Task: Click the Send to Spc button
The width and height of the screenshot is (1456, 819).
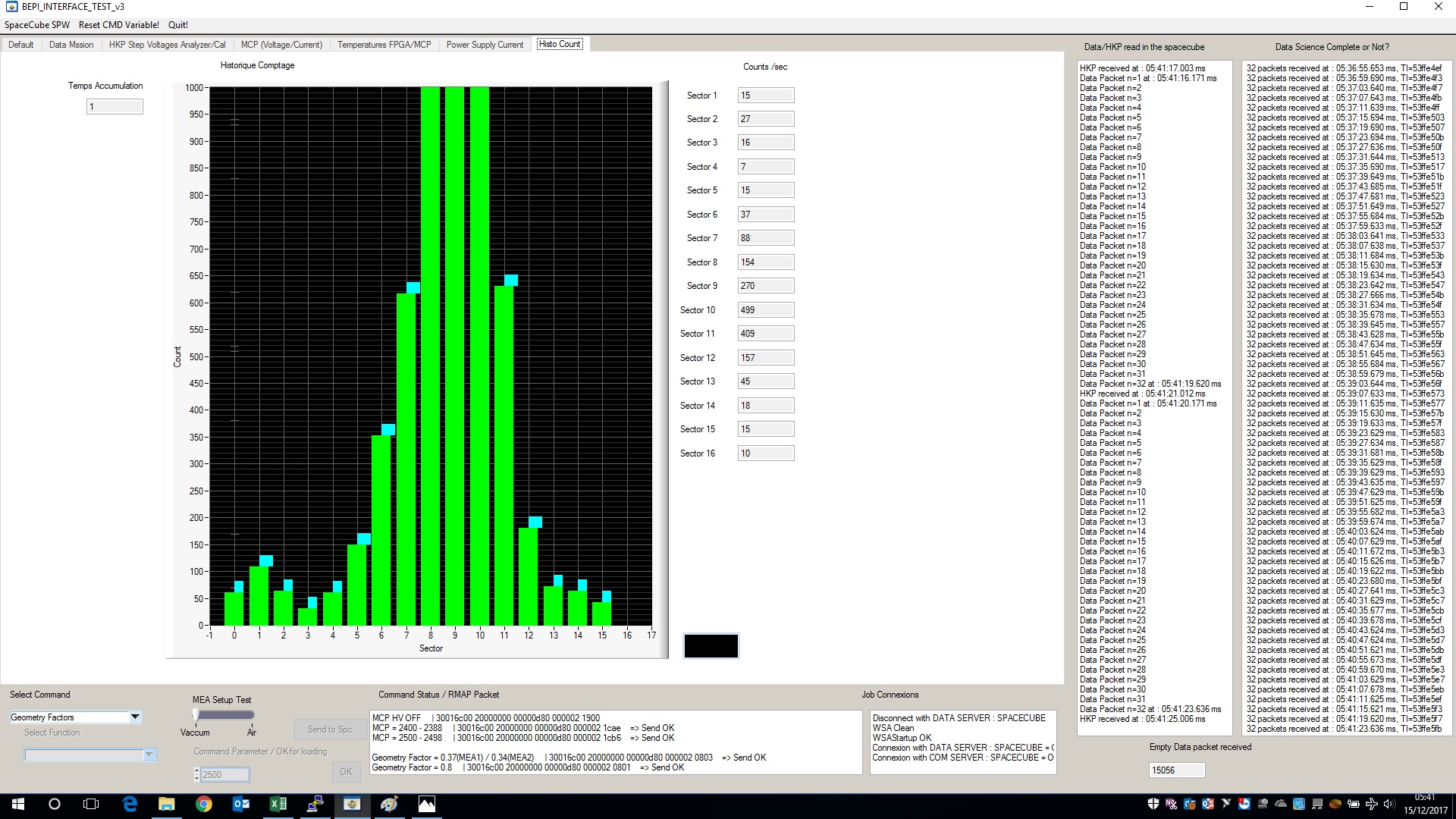Action: (330, 730)
